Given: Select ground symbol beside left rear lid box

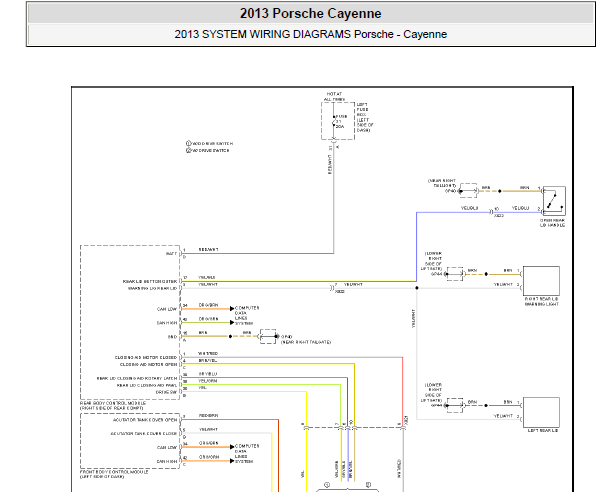Looking at the screenshot, I should click(455, 405).
